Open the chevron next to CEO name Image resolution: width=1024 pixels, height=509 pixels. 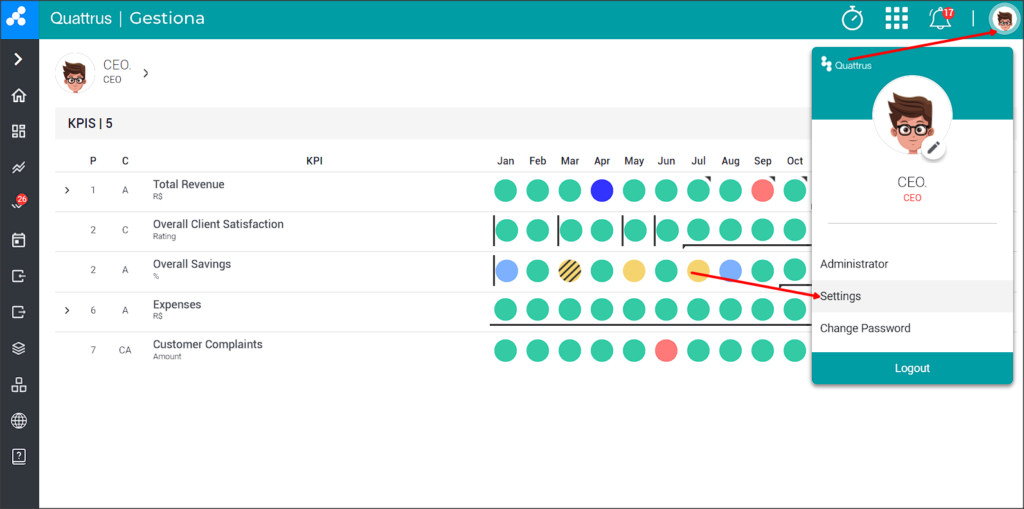(x=146, y=73)
